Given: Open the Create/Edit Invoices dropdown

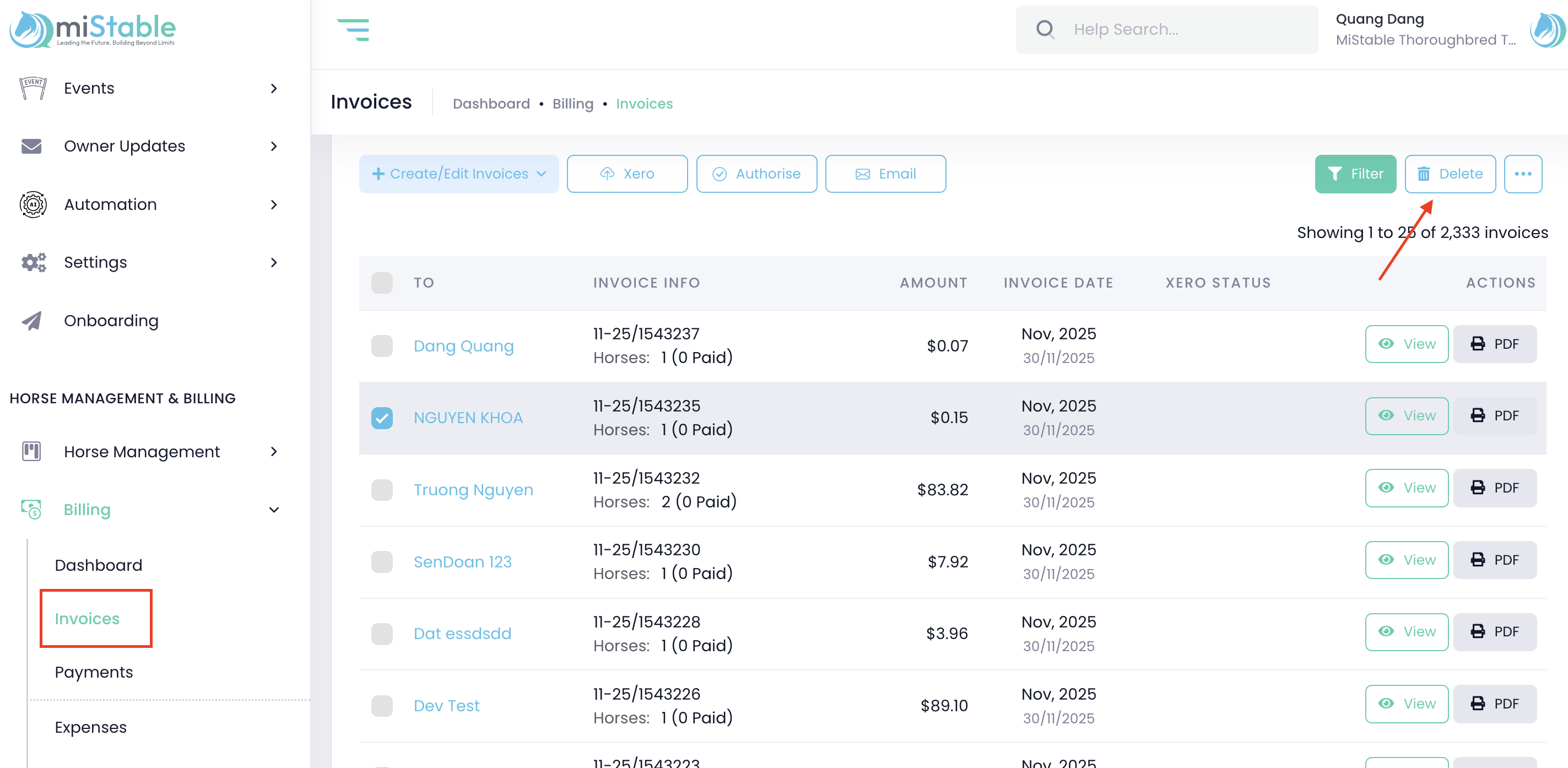Looking at the screenshot, I should [x=458, y=174].
